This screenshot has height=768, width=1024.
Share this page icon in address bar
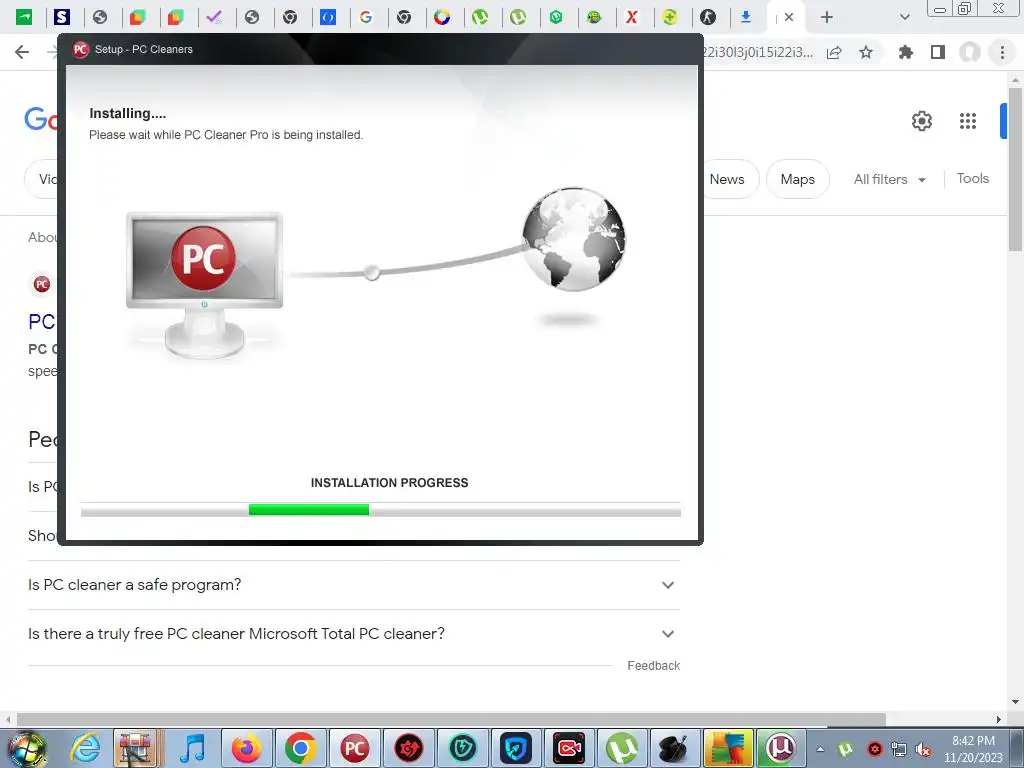(834, 52)
